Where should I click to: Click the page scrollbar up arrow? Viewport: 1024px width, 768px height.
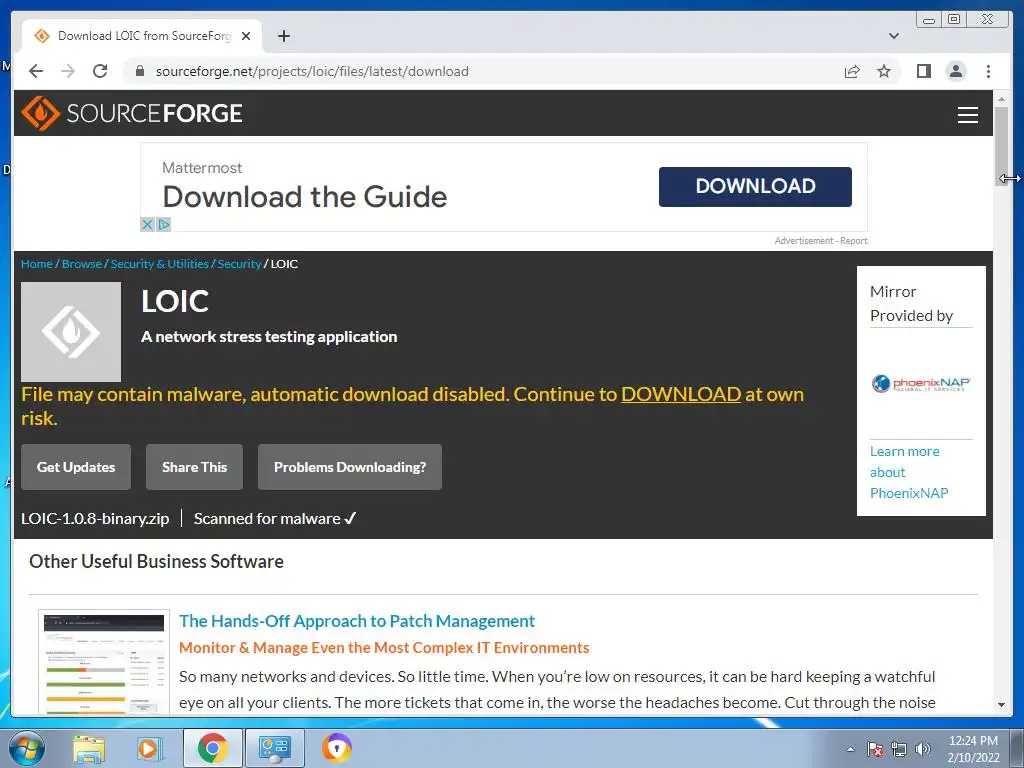coord(1001,99)
